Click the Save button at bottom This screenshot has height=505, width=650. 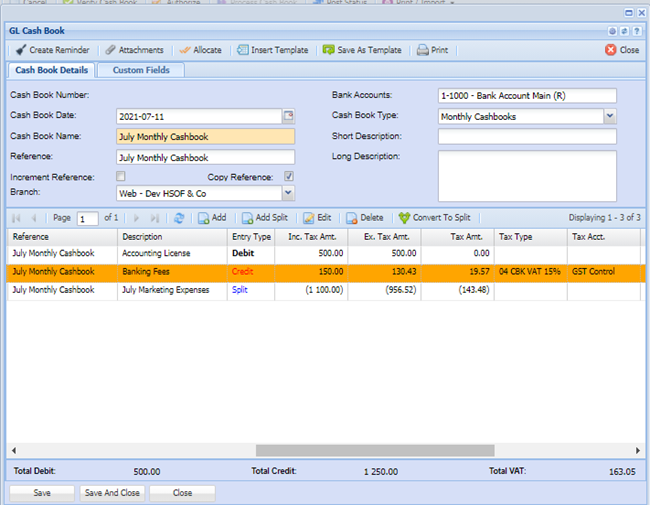tap(42, 493)
